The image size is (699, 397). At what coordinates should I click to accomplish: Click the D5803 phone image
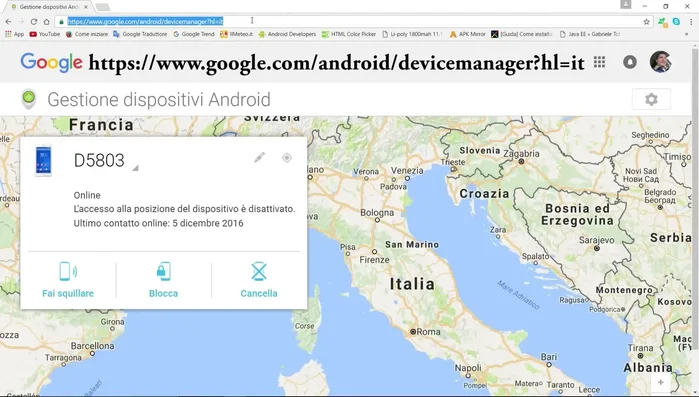[x=43, y=160]
